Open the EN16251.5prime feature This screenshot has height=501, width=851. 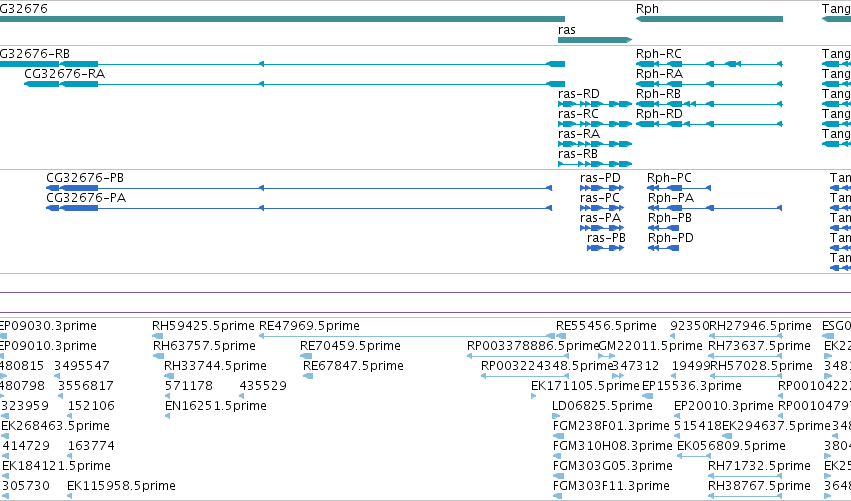[x=215, y=407]
